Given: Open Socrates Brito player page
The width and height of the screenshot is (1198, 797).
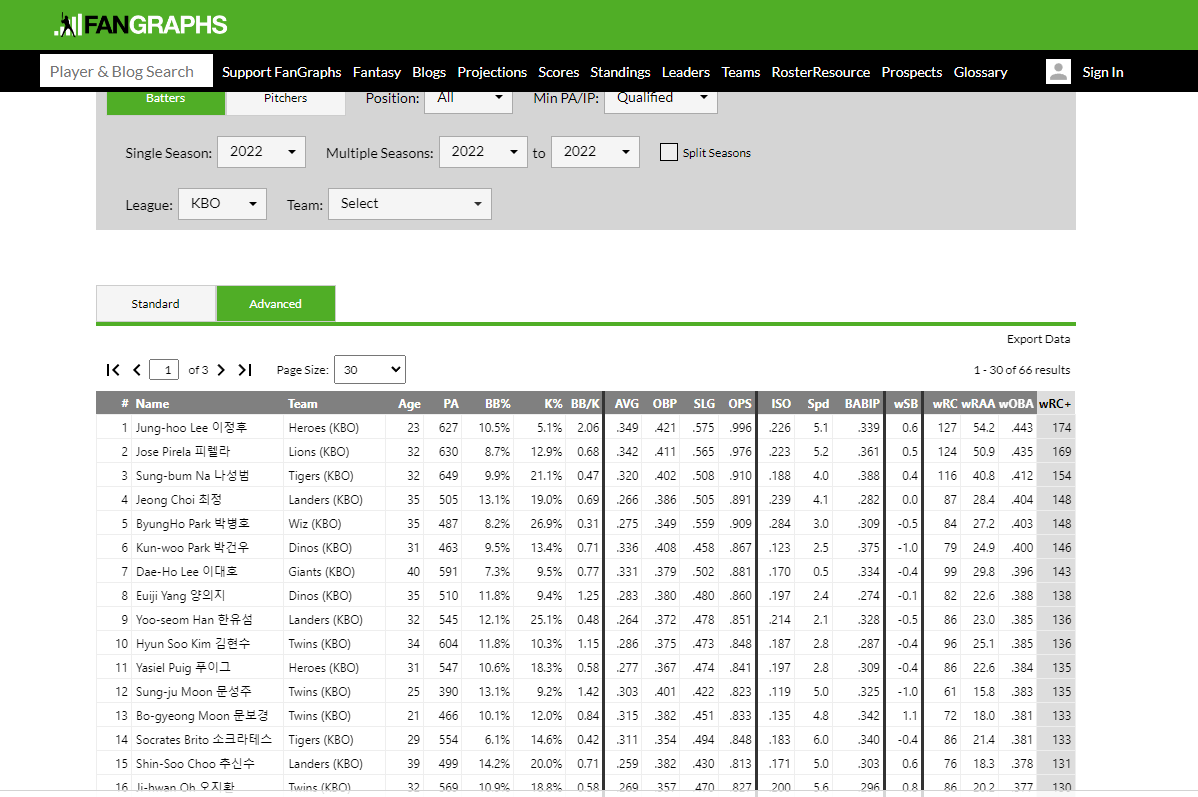Looking at the screenshot, I should tap(203, 740).
